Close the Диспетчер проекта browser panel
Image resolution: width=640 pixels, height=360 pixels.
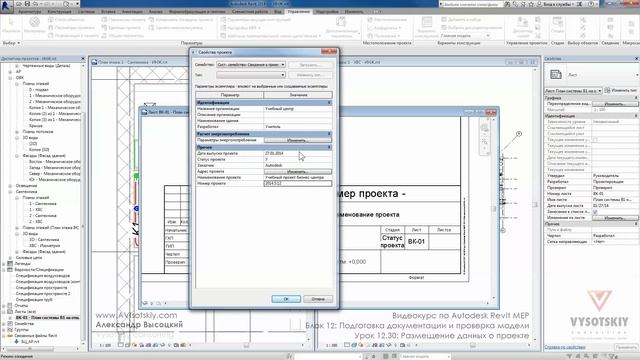(x=83, y=59)
